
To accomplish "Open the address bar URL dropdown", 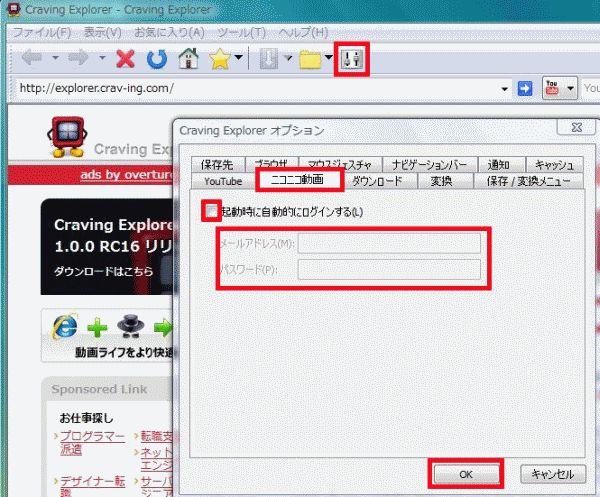I will point(505,89).
